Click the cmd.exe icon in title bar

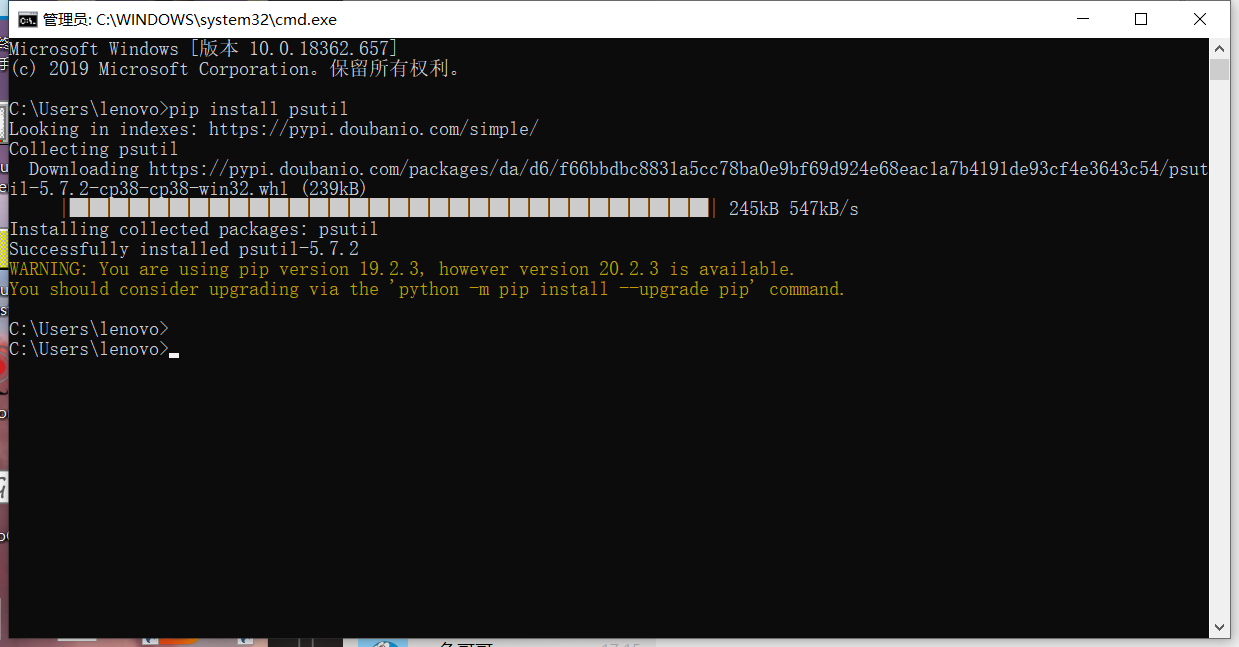pos(28,19)
